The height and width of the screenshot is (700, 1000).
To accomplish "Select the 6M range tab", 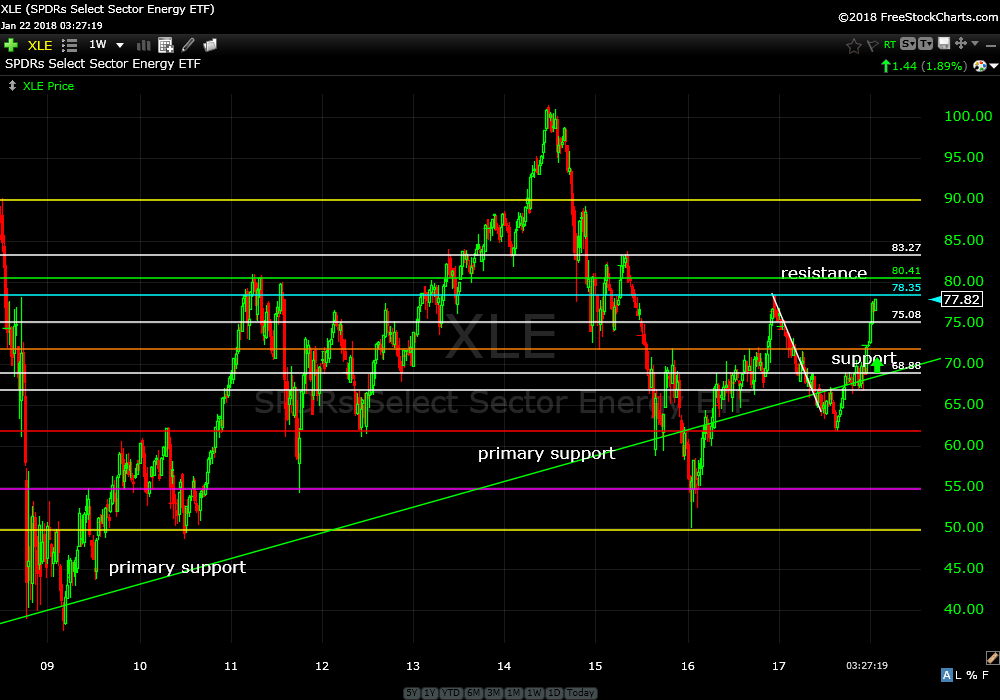I will pos(472,693).
